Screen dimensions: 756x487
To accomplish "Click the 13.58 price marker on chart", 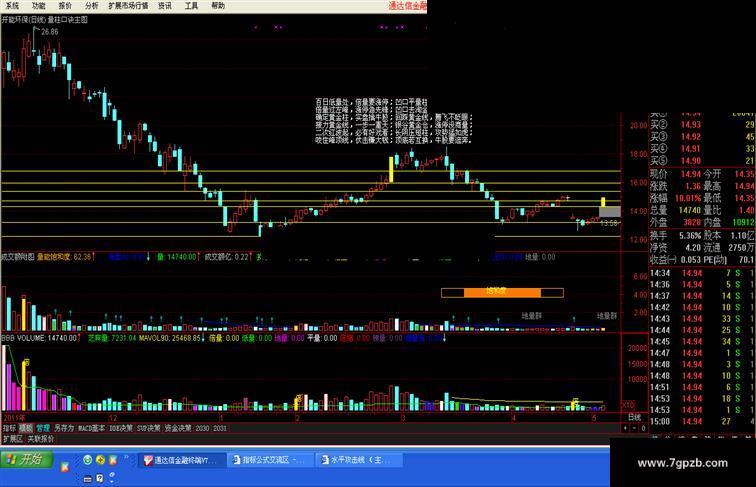I will pyautogui.click(x=609, y=223).
